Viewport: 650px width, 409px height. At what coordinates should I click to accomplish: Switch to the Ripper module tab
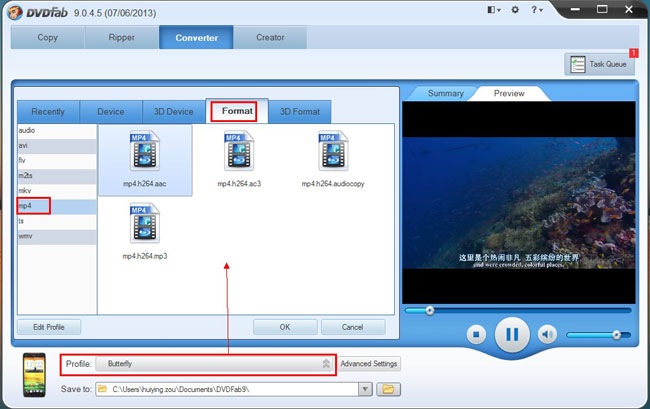tap(121, 37)
